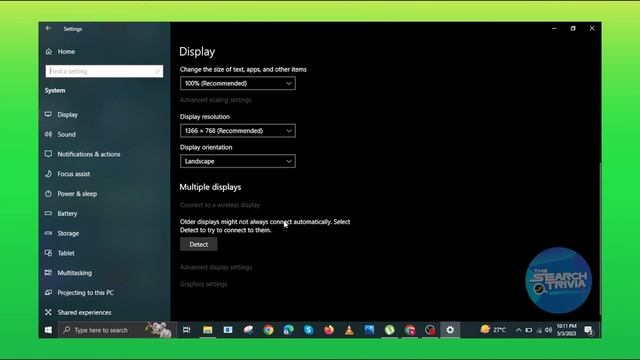
Task: Open Settings Home page
Action: coord(60,51)
